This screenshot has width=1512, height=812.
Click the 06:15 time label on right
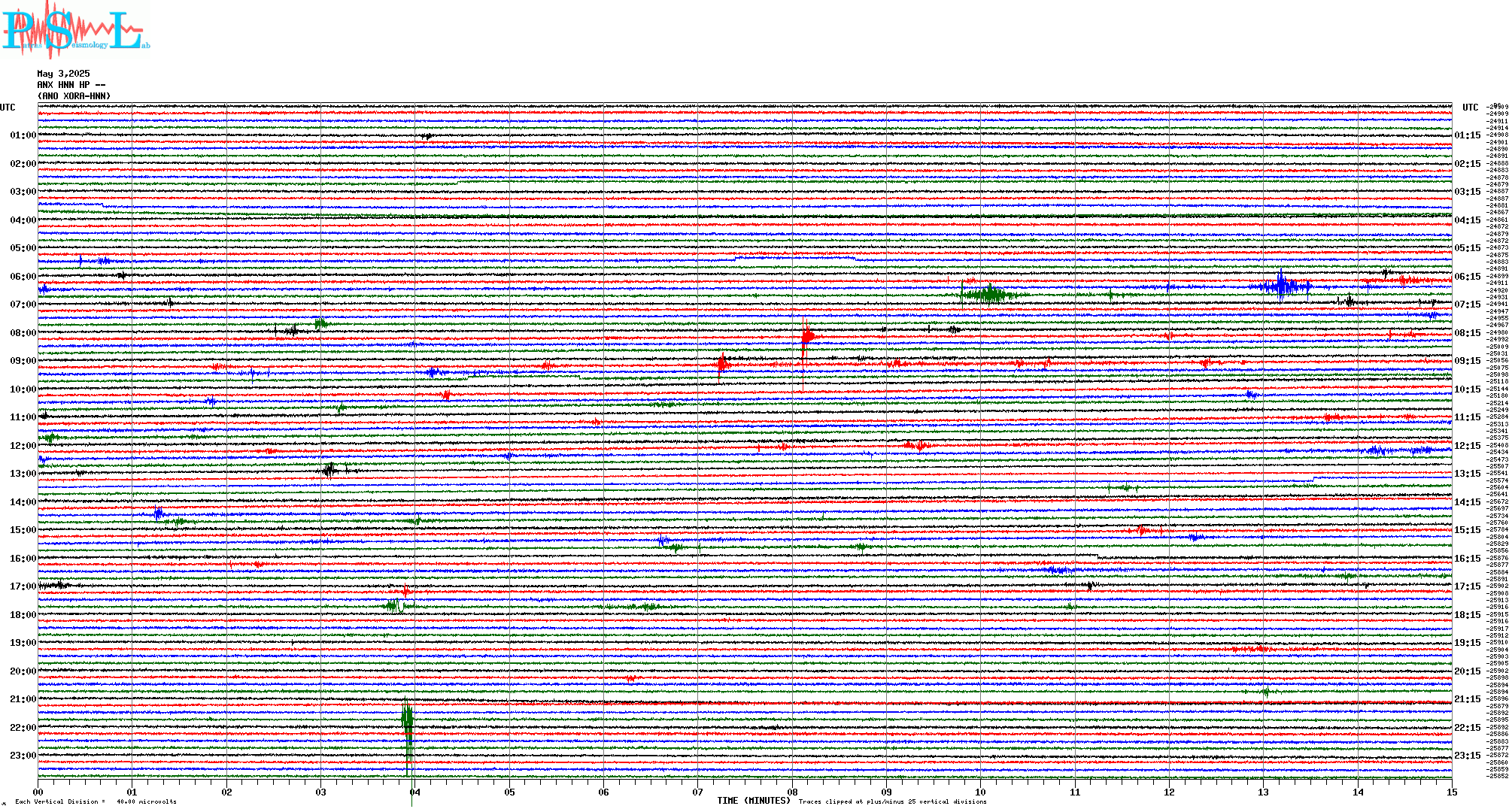tap(1467, 277)
